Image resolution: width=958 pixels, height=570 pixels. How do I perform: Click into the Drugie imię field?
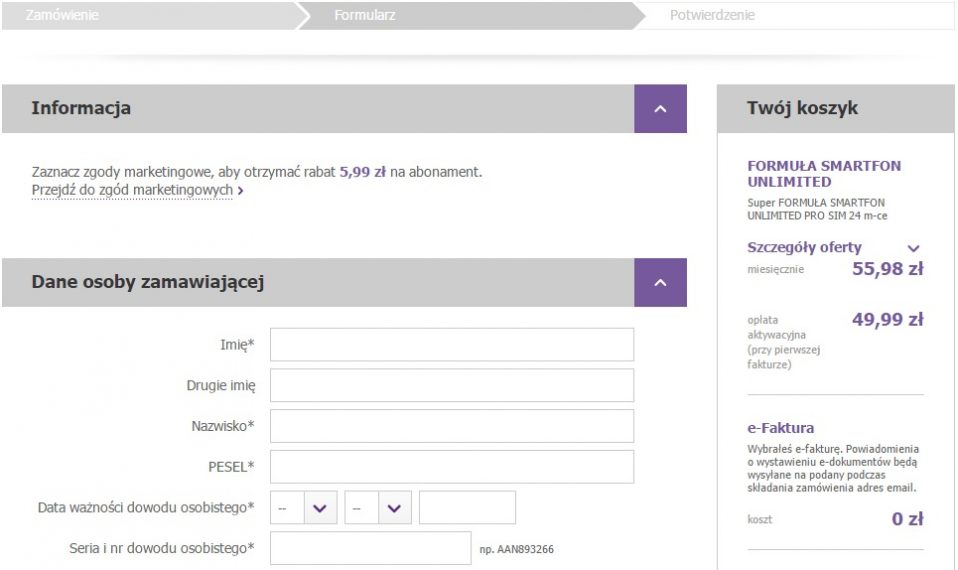tap(451, 385)
